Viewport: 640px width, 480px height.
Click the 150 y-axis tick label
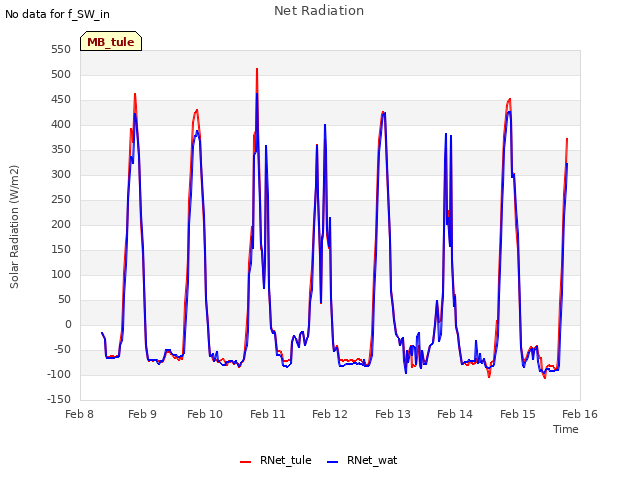click(61, 249)
